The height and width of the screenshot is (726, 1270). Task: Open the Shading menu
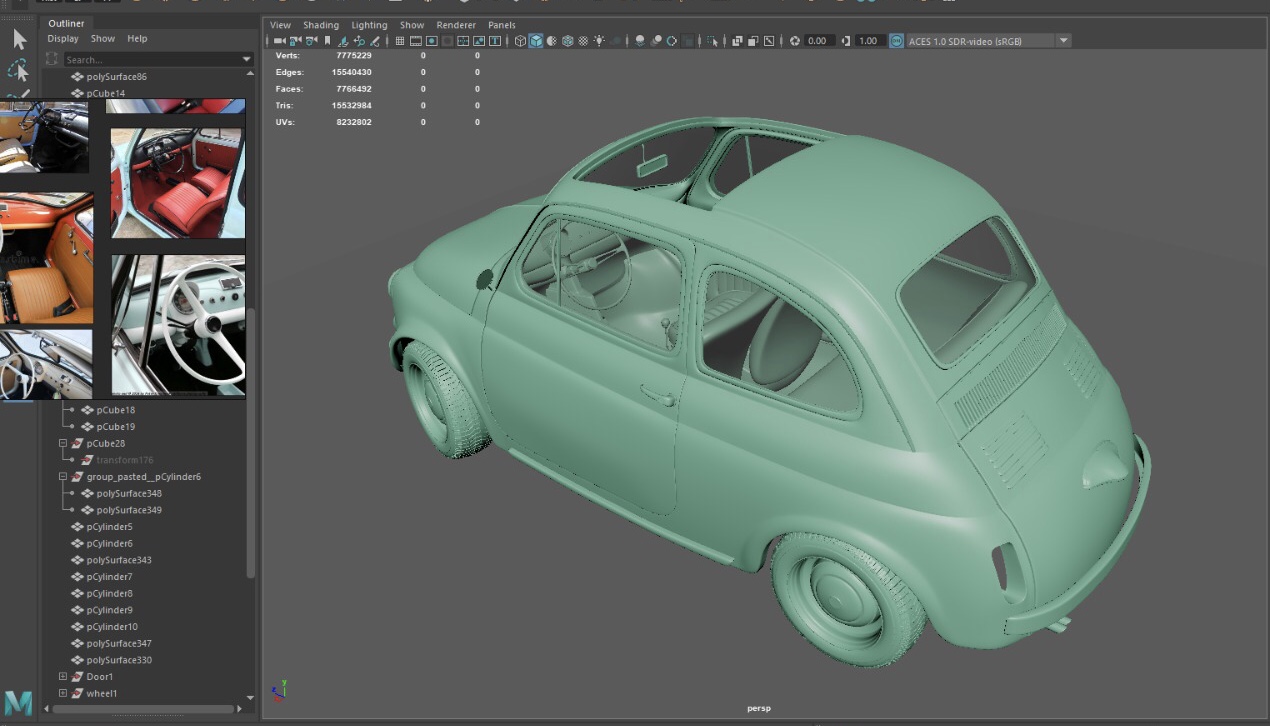(x=321, y=24)
